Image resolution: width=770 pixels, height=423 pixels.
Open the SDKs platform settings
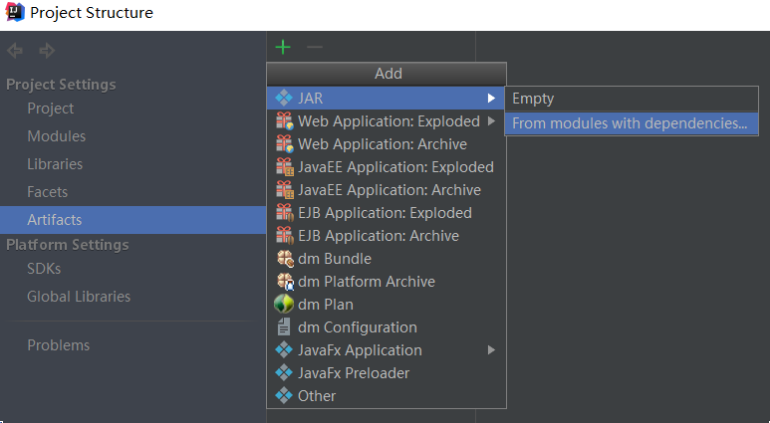point(44,269)
